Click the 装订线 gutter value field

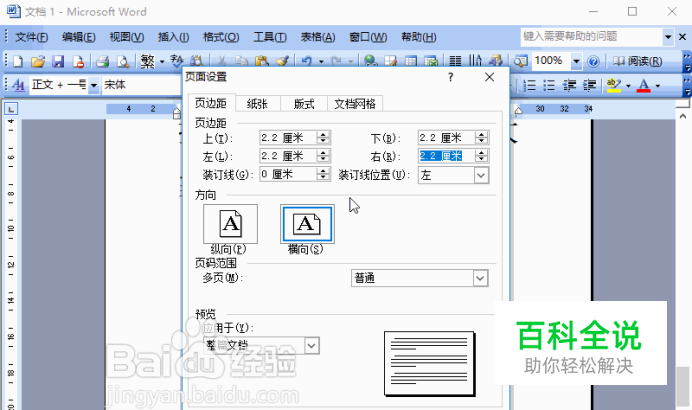[288, 174]
